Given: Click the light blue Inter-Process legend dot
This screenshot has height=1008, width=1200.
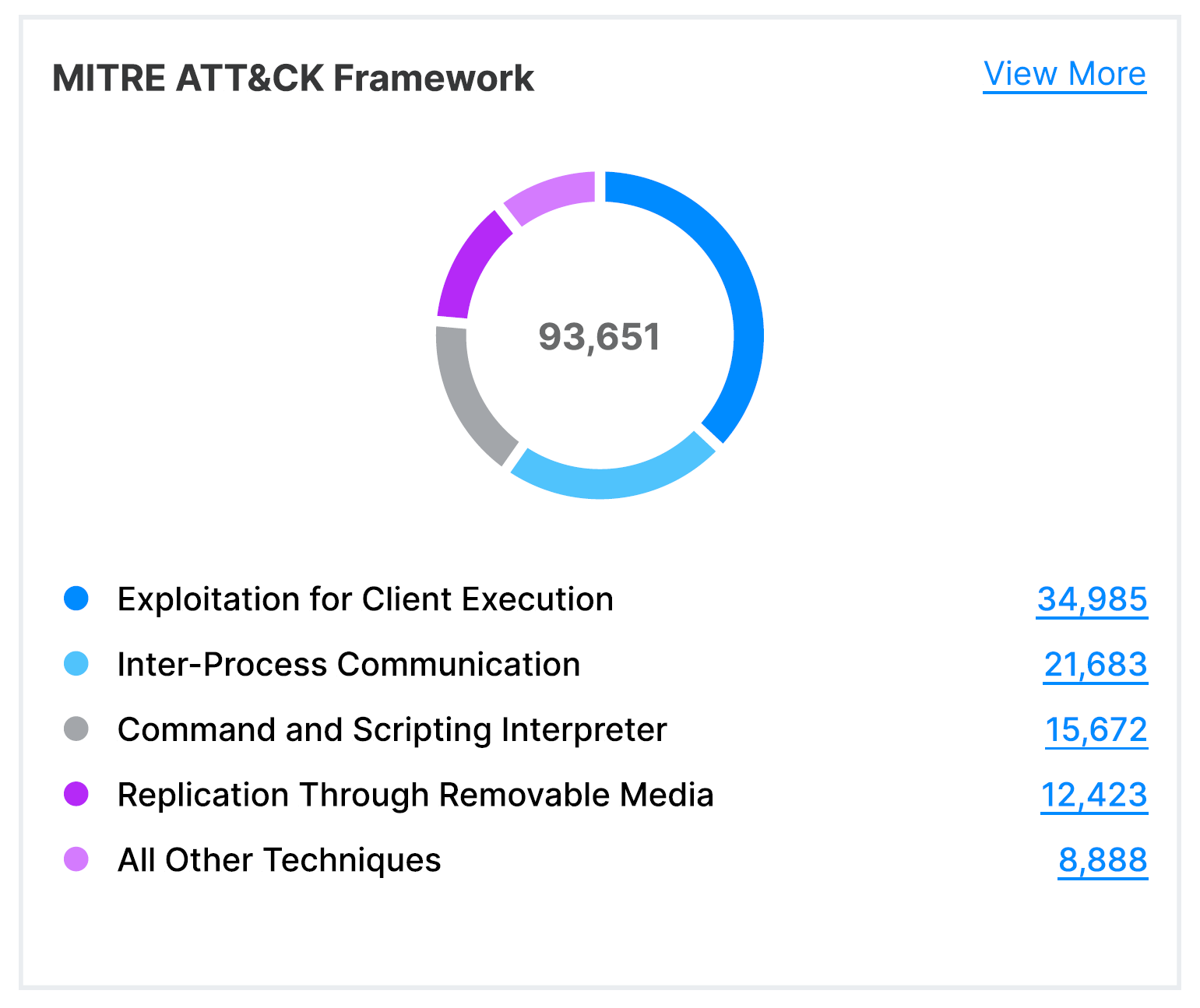Looking at the screenshot, I should (x=76, y=665).
